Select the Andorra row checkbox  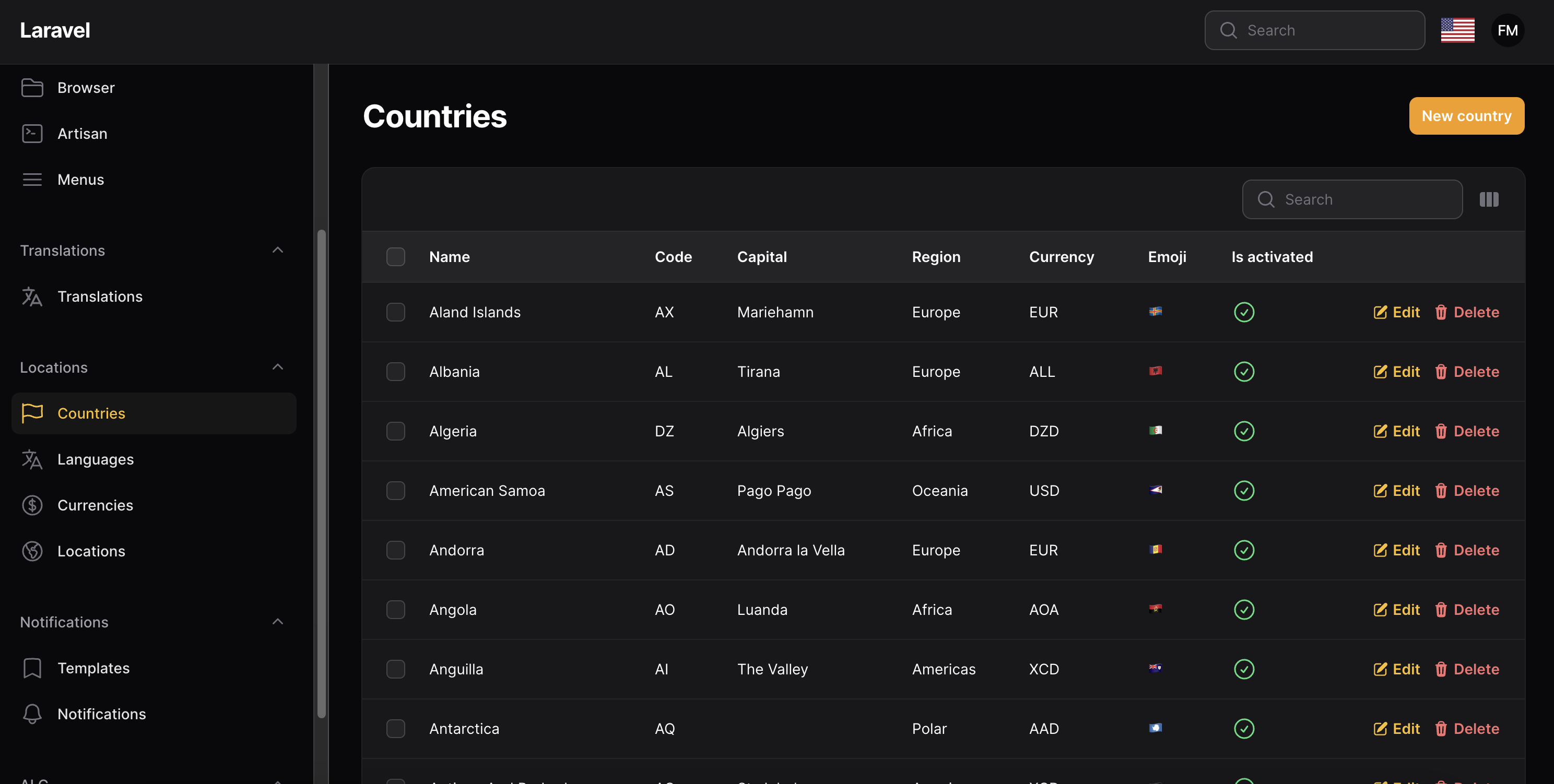click(396, 550)
